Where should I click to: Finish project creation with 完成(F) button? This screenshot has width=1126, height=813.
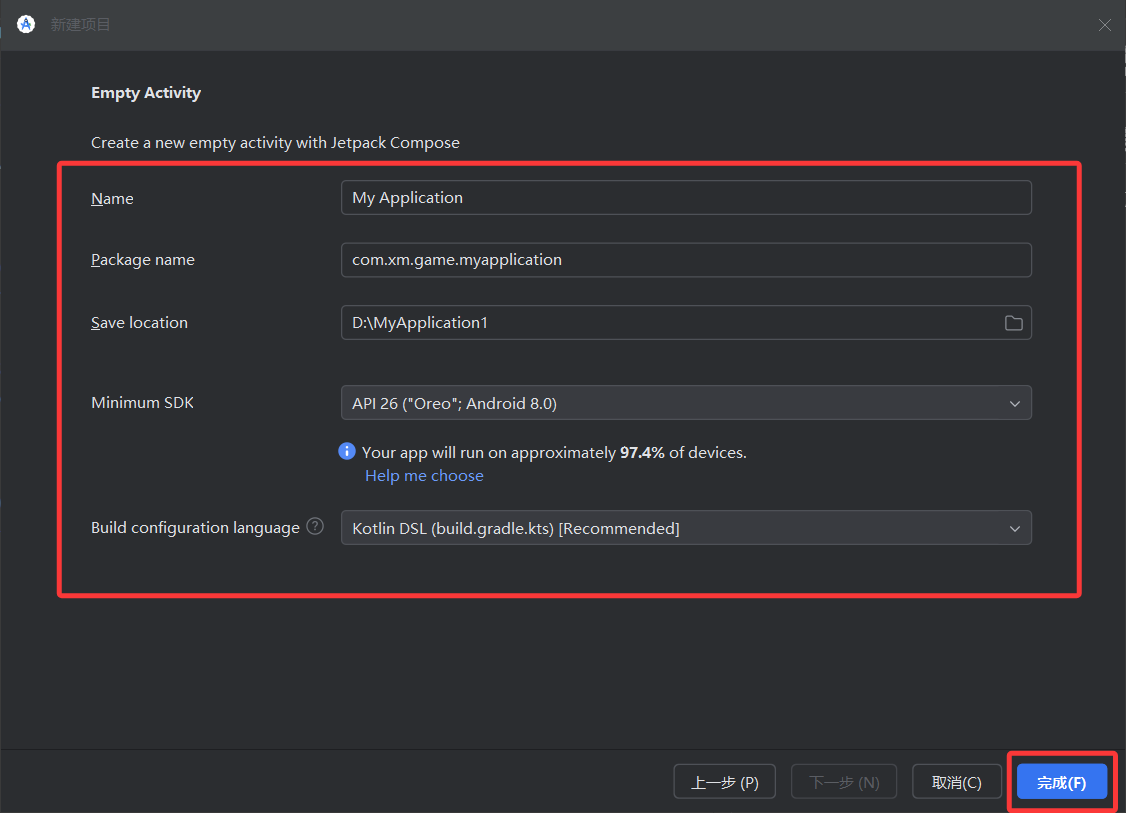click(1061, 782)
